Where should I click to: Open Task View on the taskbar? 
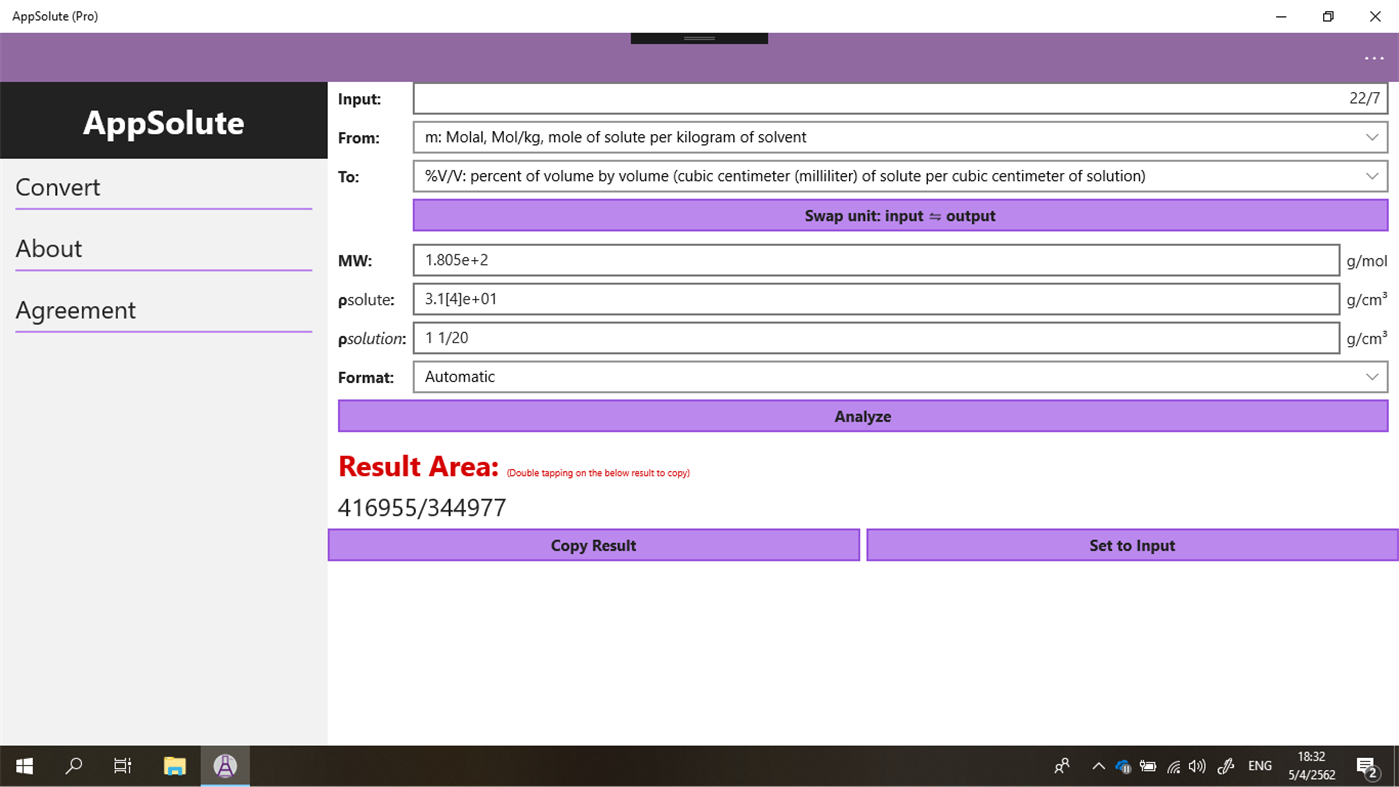click(x=121, y=765)
